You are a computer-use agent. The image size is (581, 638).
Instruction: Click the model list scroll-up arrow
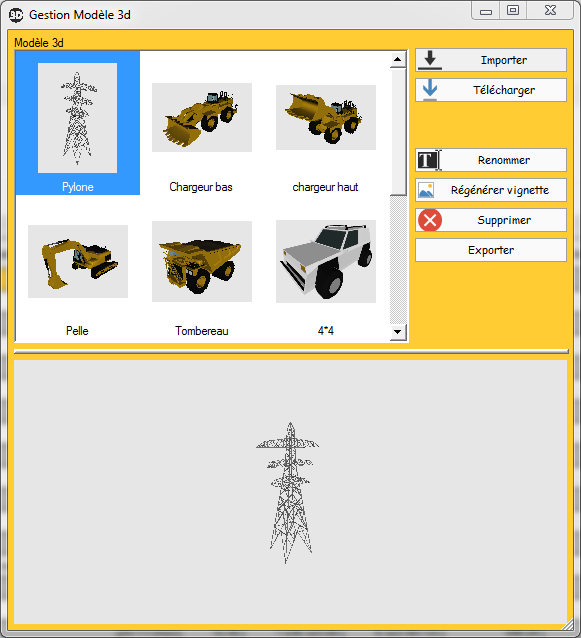click(398, 60)
